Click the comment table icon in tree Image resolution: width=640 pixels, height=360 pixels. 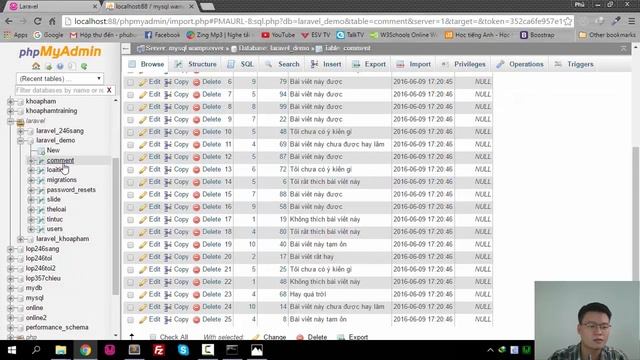[41, 161]
